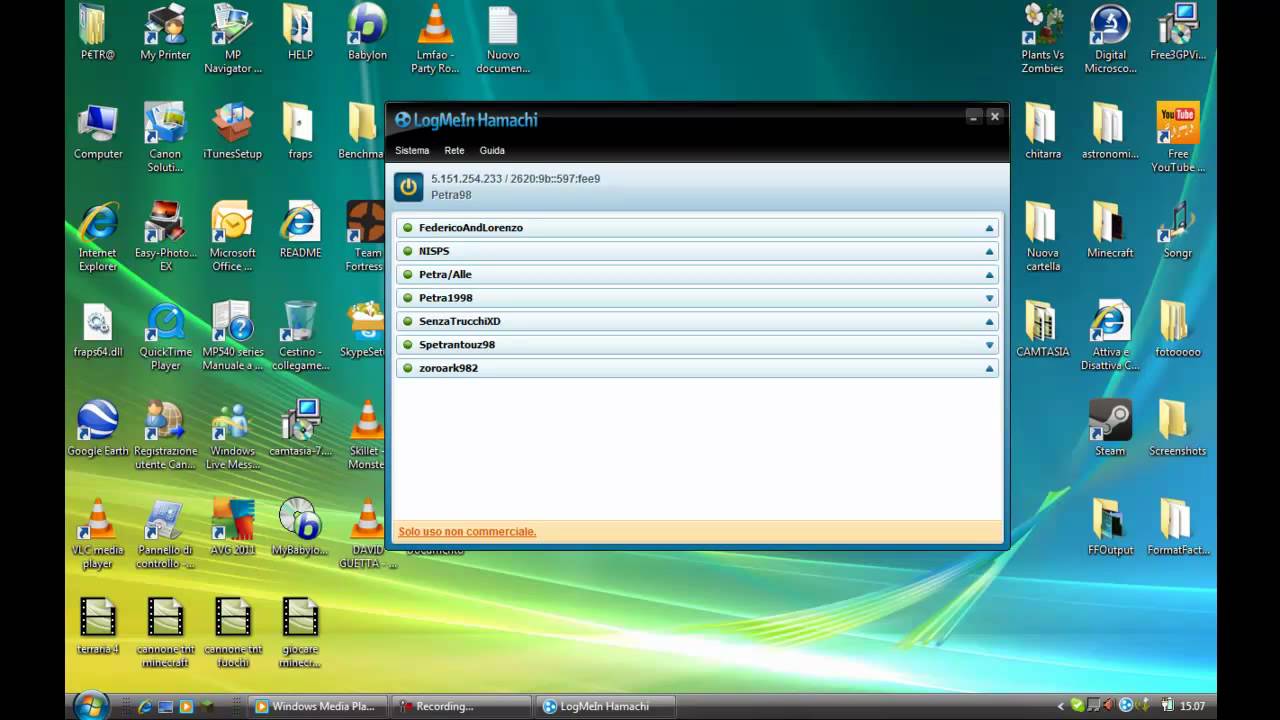The image size is (1280, 720).
Task: Select the Free YouTube desktop icon
Action: pos(1178,138)
